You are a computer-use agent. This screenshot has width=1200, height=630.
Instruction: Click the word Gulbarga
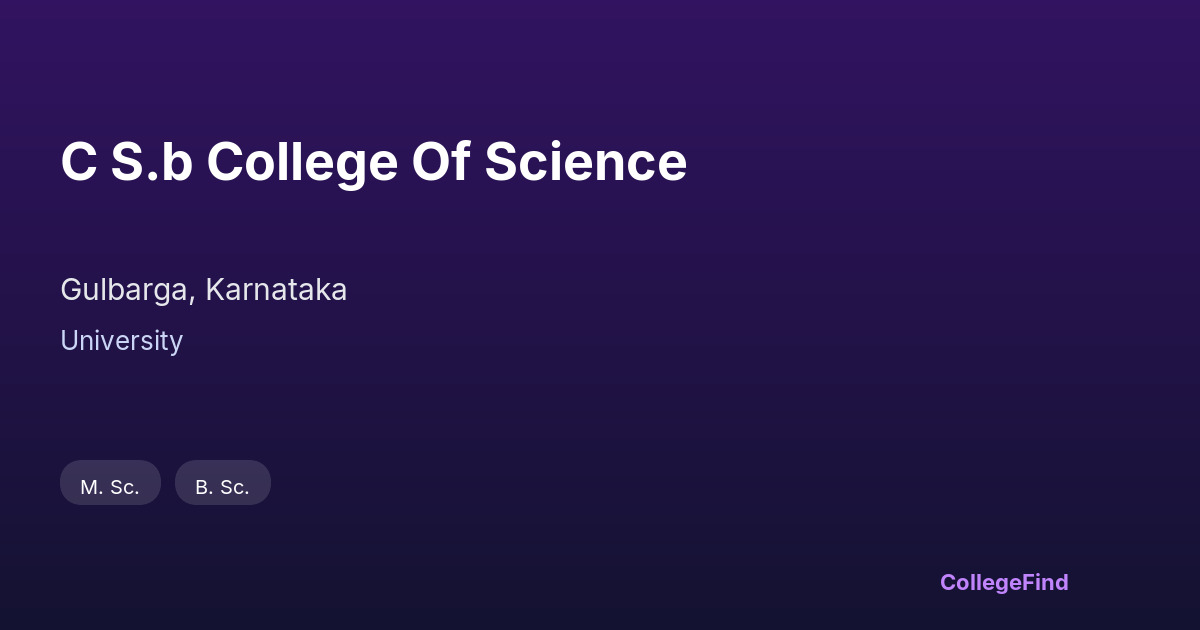click(x=125, y=290)
